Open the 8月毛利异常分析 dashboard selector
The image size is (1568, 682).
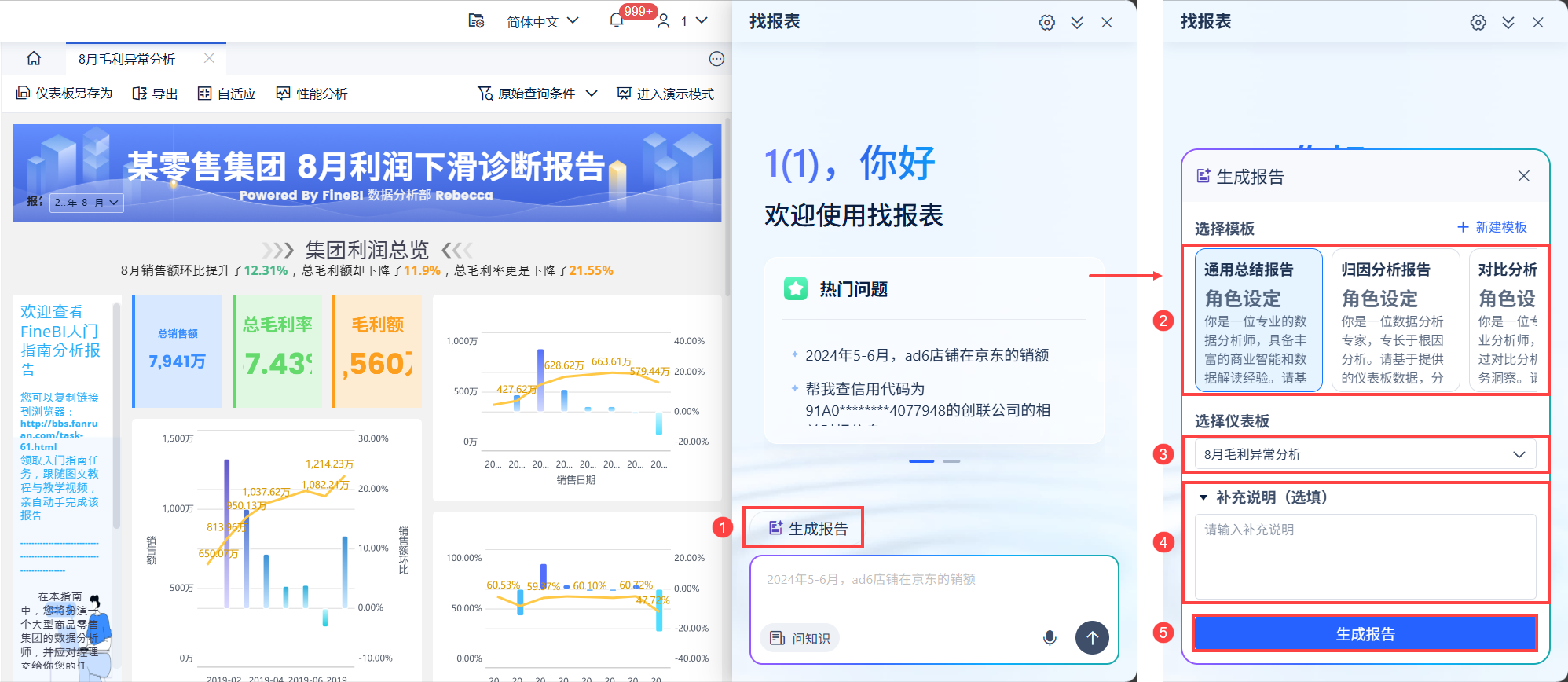(x=1365, y=454)
